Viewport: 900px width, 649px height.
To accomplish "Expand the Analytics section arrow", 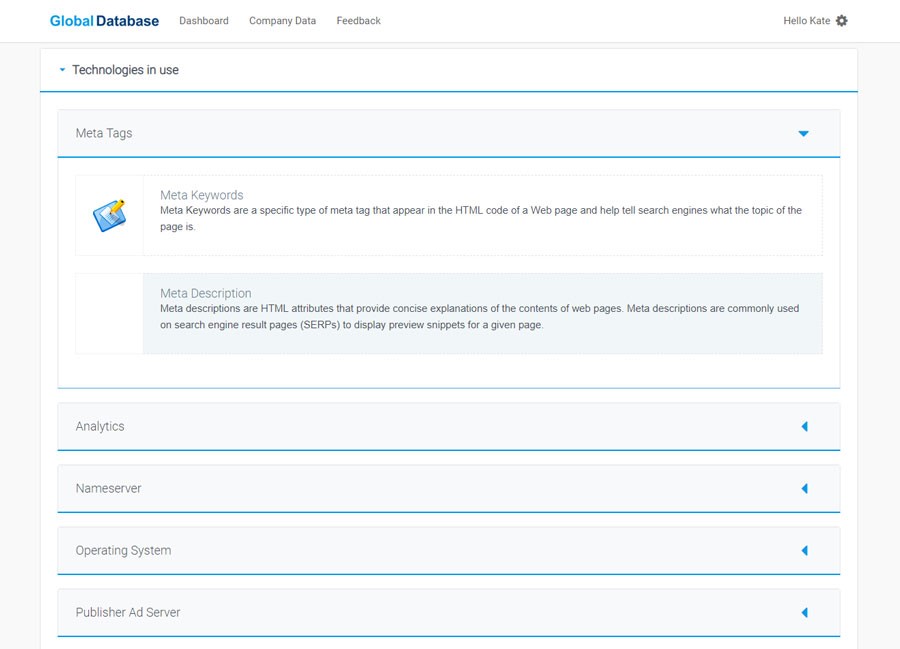I will [805, 426].
